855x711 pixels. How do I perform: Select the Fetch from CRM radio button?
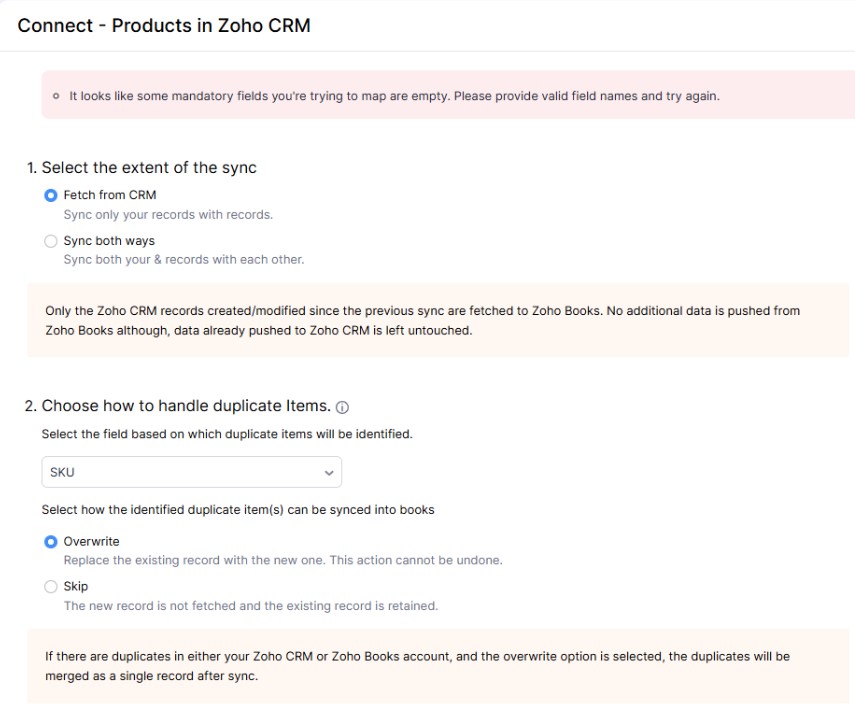(x=51, y=195)
